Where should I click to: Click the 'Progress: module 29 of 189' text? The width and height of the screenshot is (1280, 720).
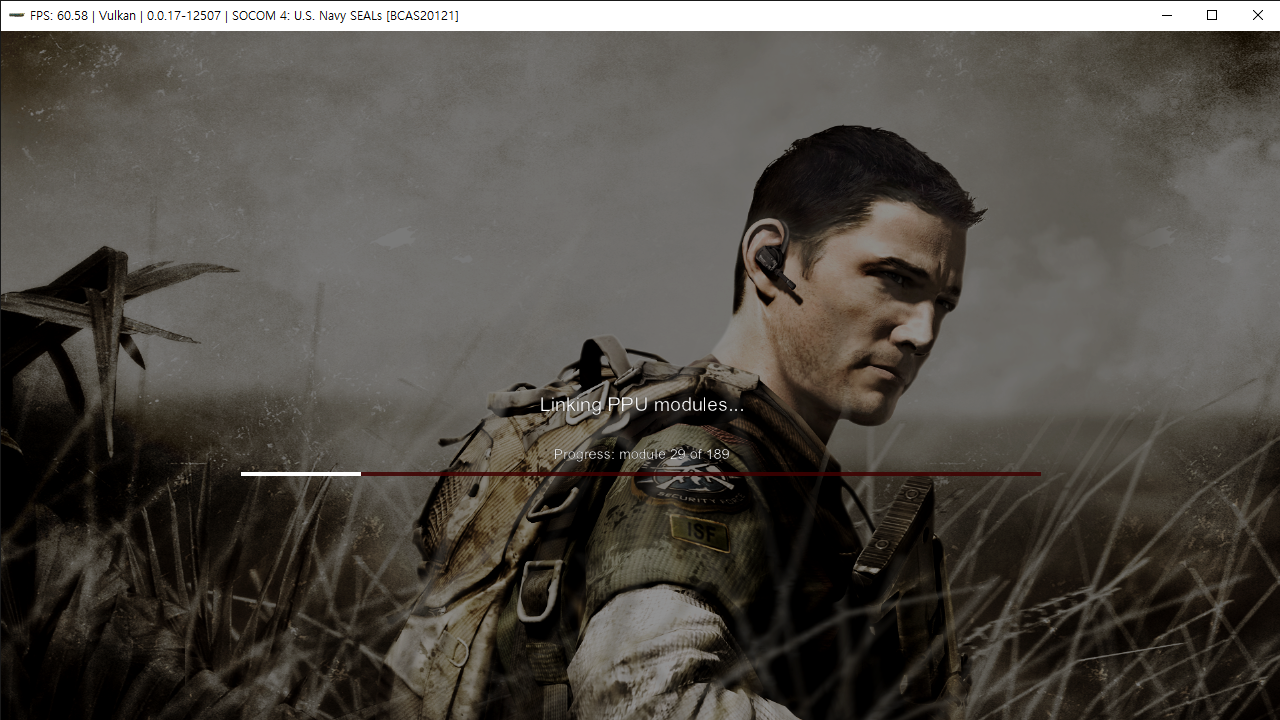[x=642, y=454]
